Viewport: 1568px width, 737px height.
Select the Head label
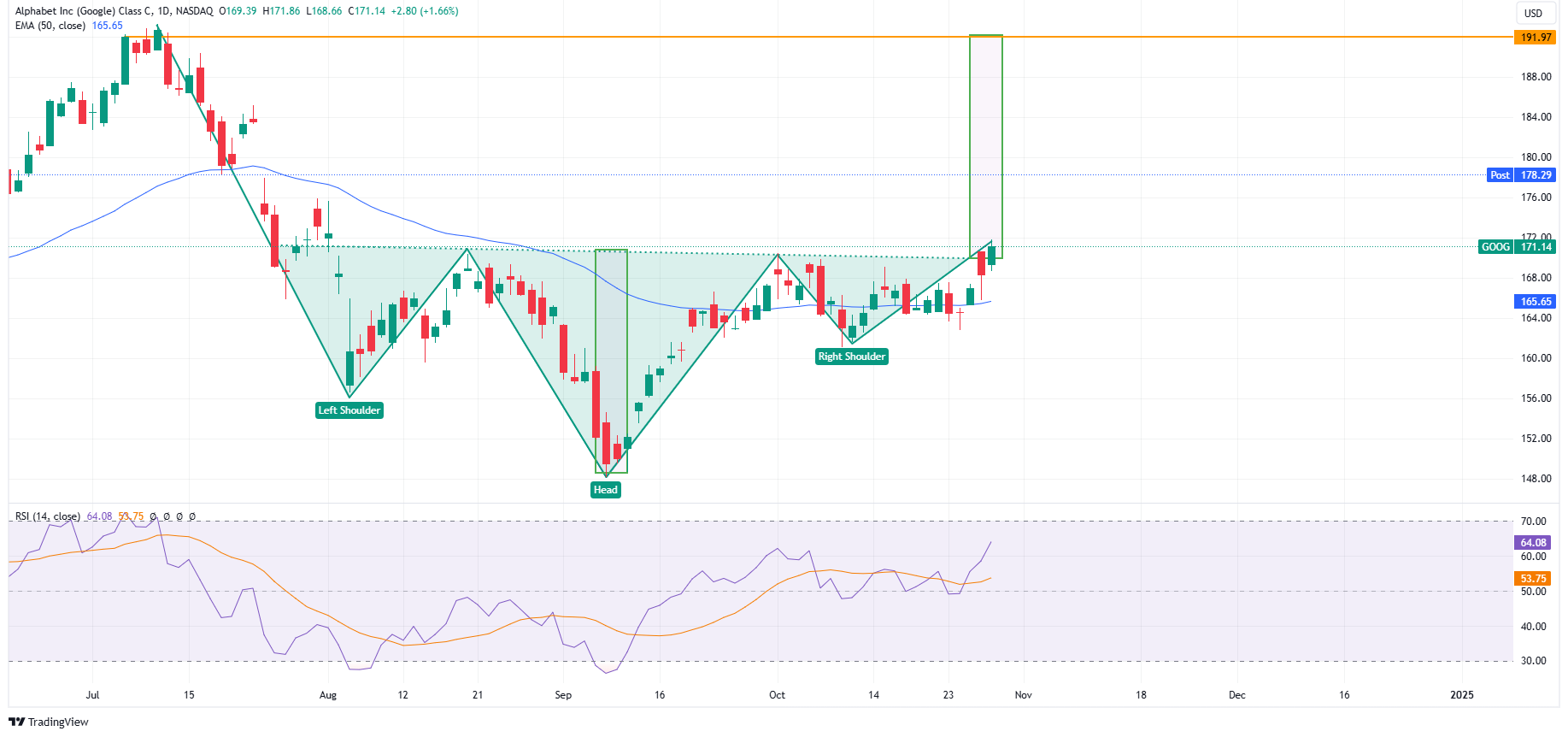(x=606, y=490)
